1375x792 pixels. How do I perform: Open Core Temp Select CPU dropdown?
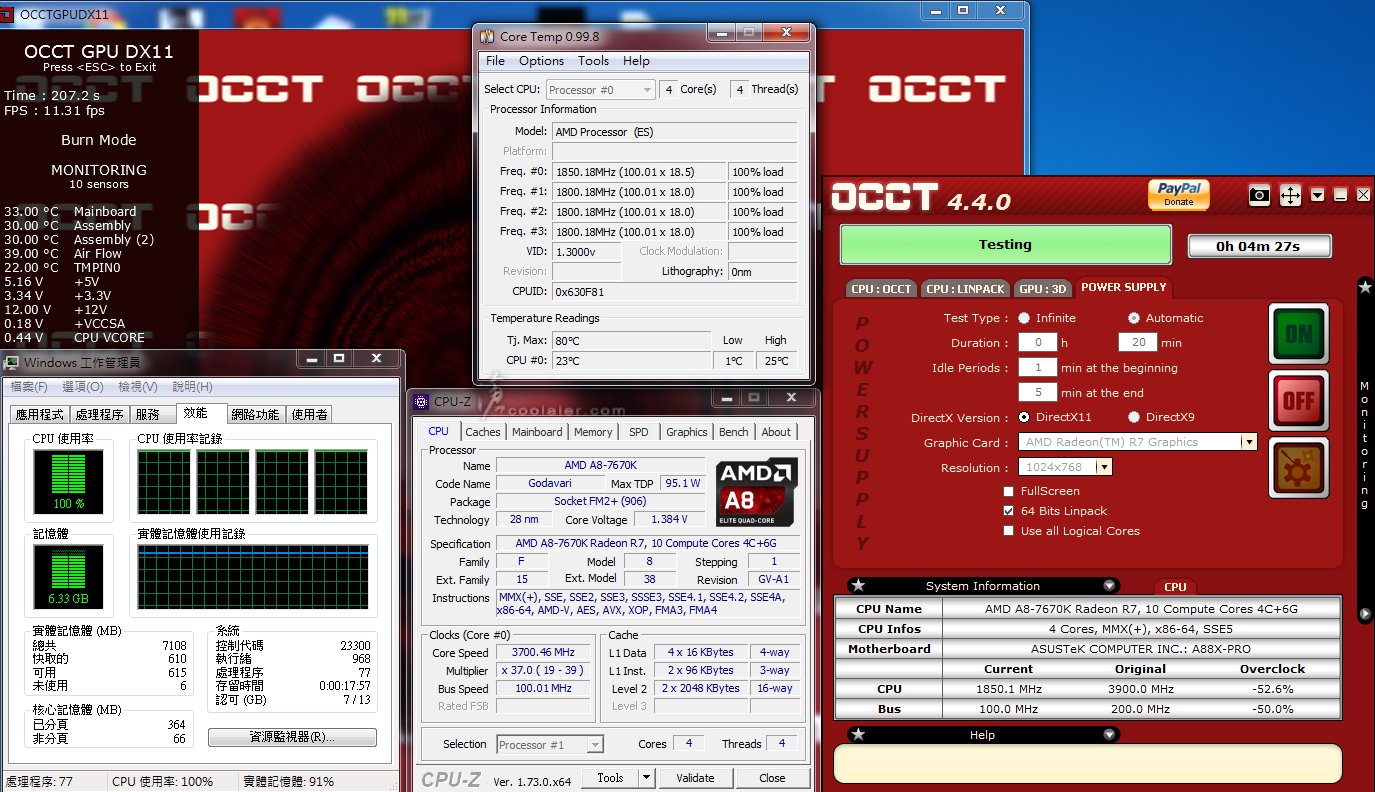click(601, 89)
